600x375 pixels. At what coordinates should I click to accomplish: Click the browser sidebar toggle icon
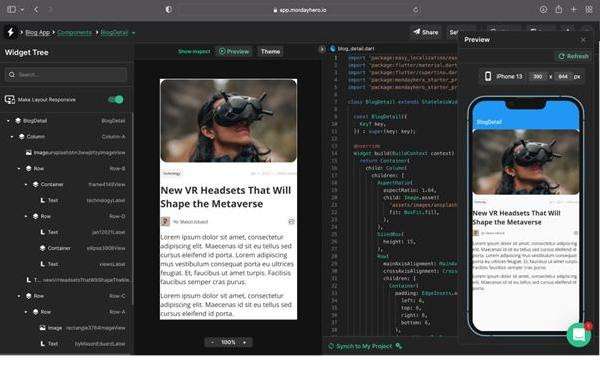point(11,10)
